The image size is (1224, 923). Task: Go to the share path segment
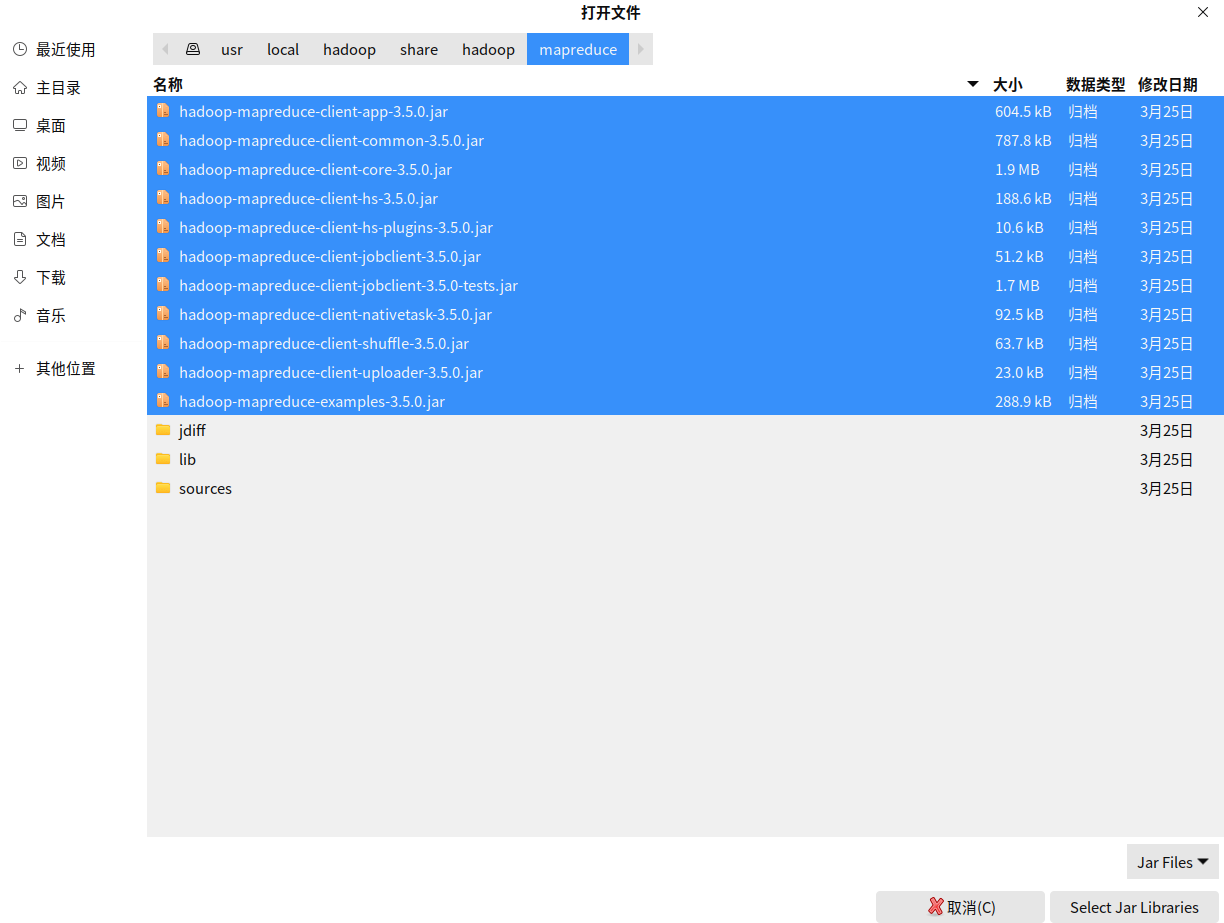click(419, 49)
